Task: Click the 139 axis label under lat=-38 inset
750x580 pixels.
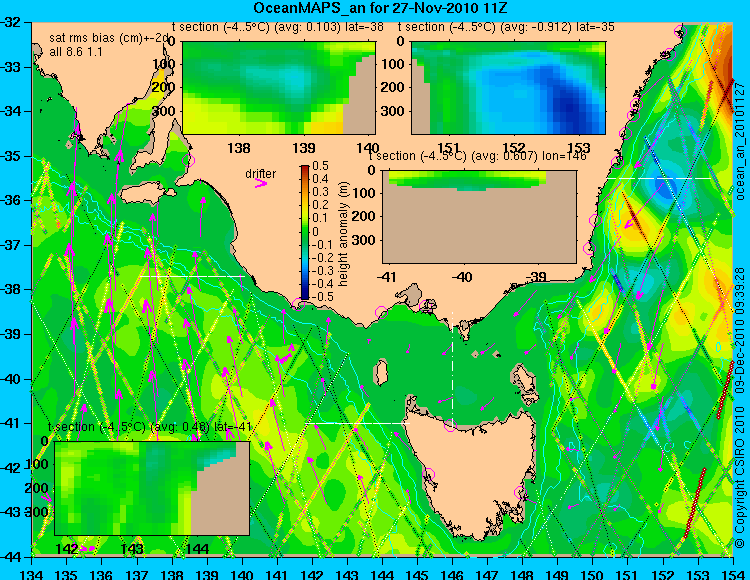Action: click(x=304, y=148)
